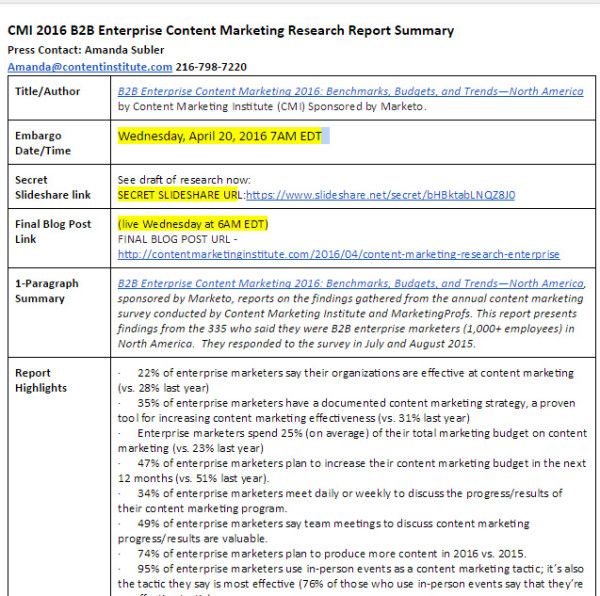Open the report title link in Title/Author row
The width and height of the screenshot is (600, 596).
point(351,91)
